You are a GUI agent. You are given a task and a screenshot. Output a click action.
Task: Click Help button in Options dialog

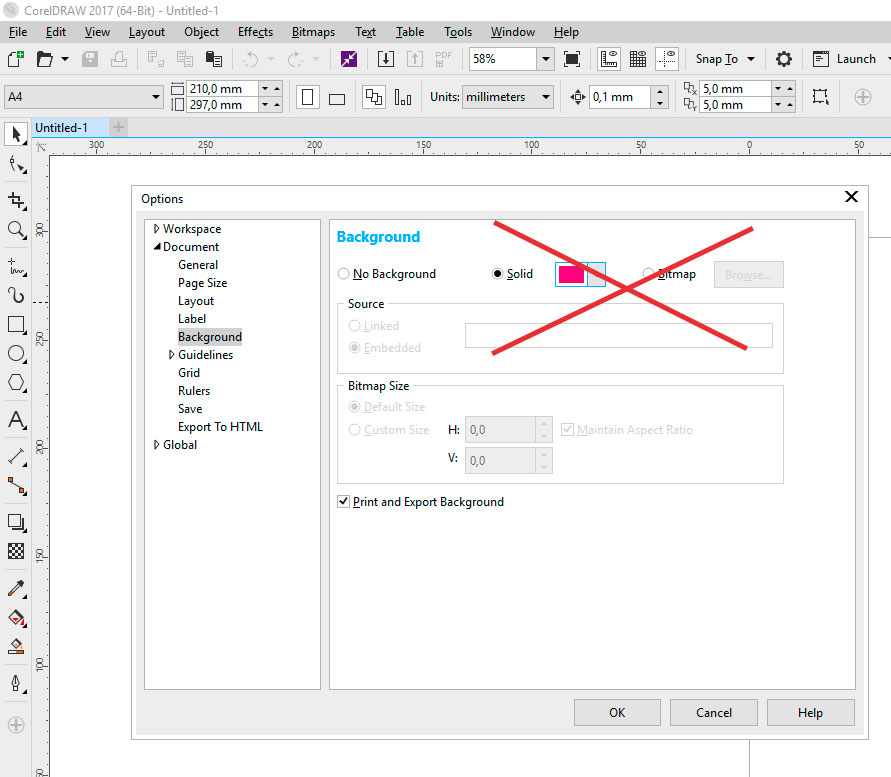click(x=810, y=713)
